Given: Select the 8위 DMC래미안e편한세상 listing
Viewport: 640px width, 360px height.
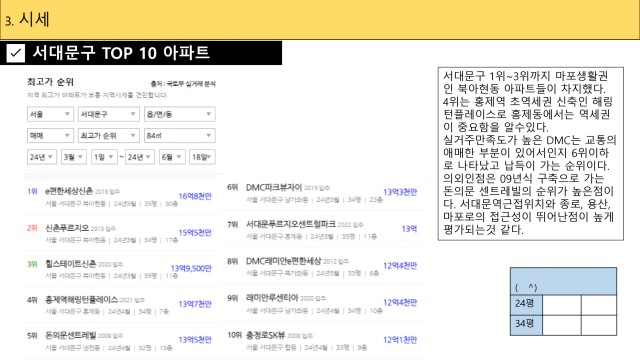Looking at the screenshot, I should (x=322, y=266).
